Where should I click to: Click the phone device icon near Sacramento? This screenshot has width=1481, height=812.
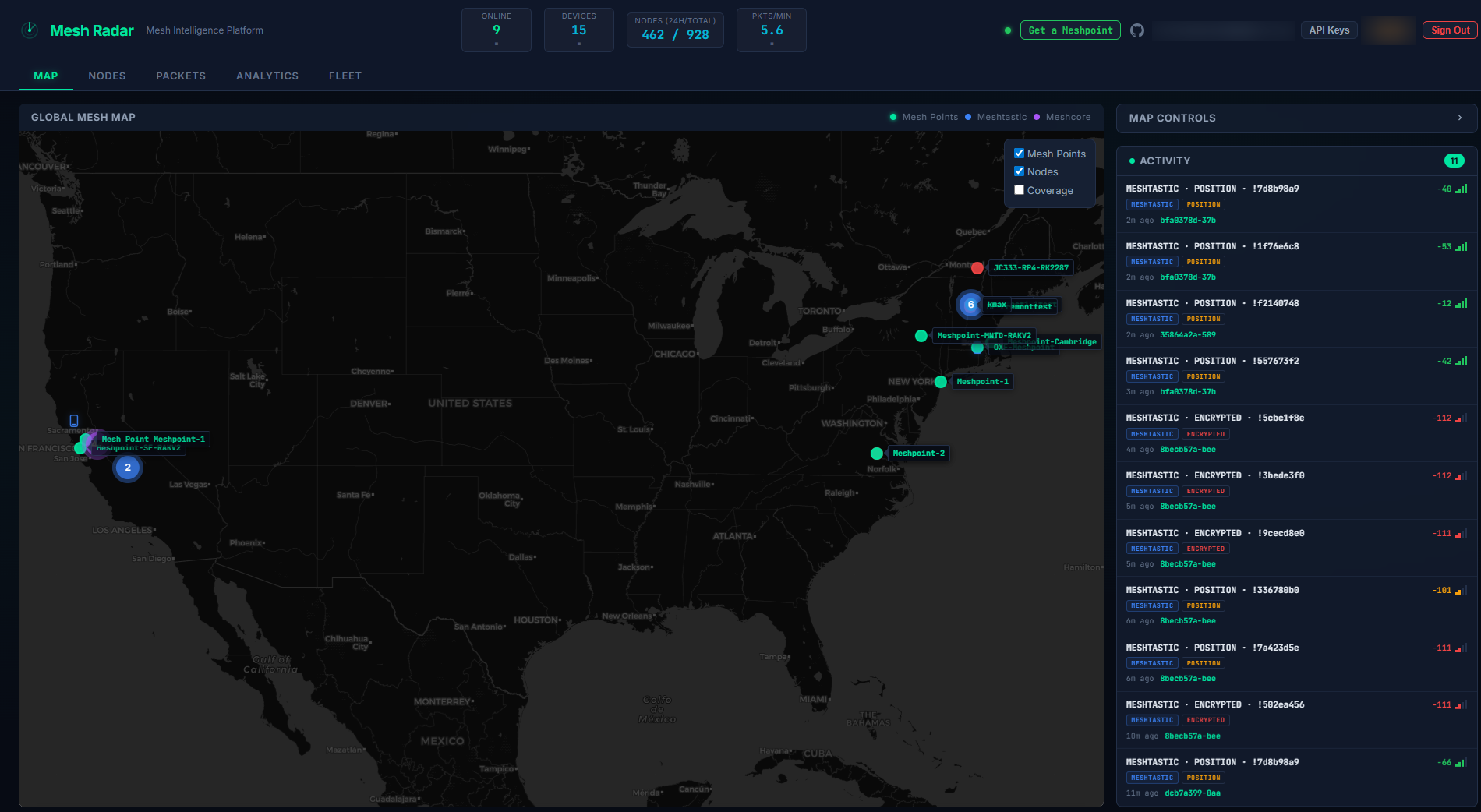point(74,421)
